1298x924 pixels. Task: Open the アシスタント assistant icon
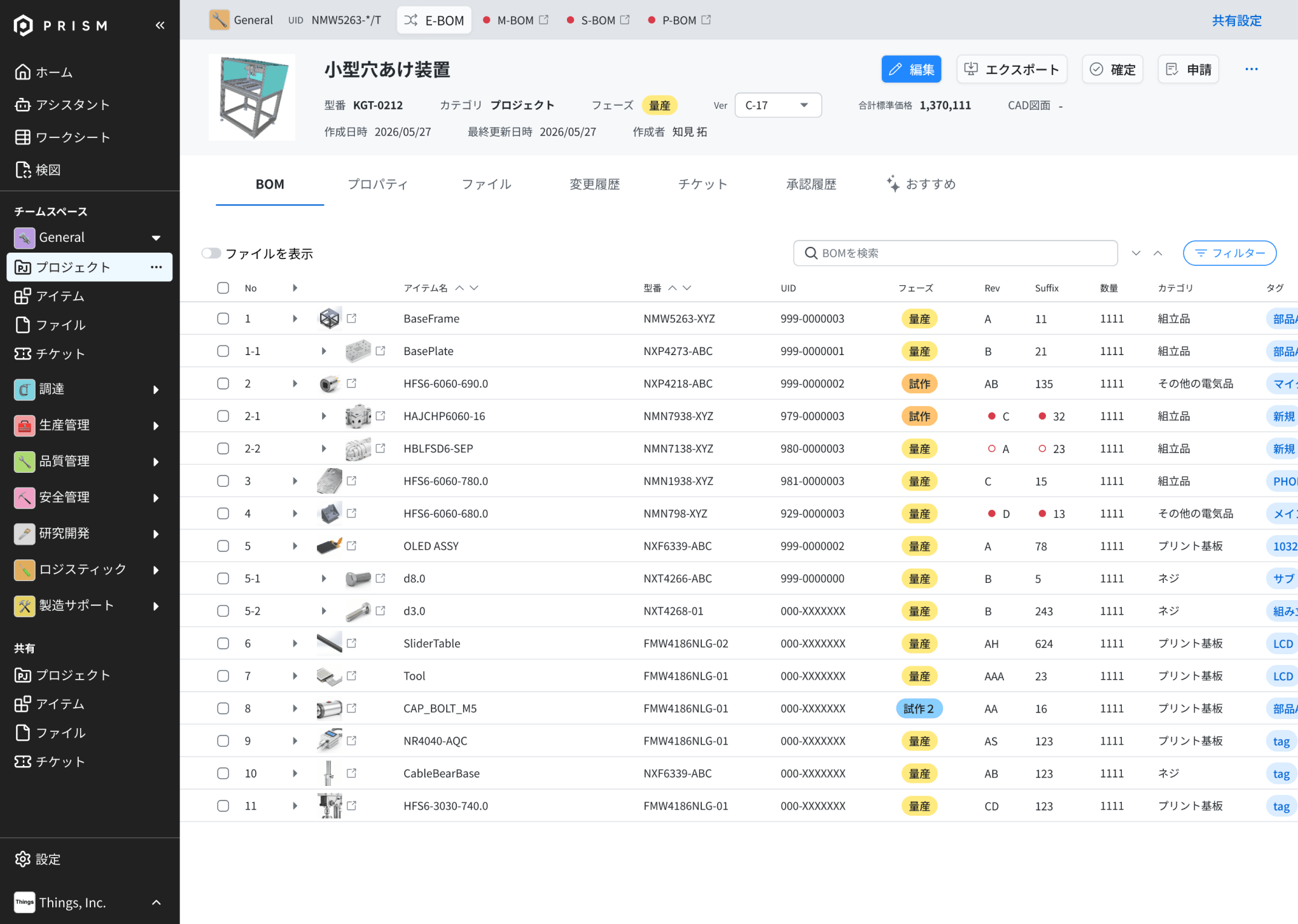[x=23, y=104]
